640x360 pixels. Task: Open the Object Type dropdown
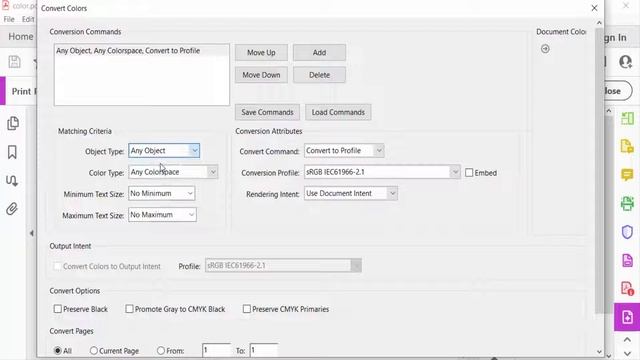164,151
